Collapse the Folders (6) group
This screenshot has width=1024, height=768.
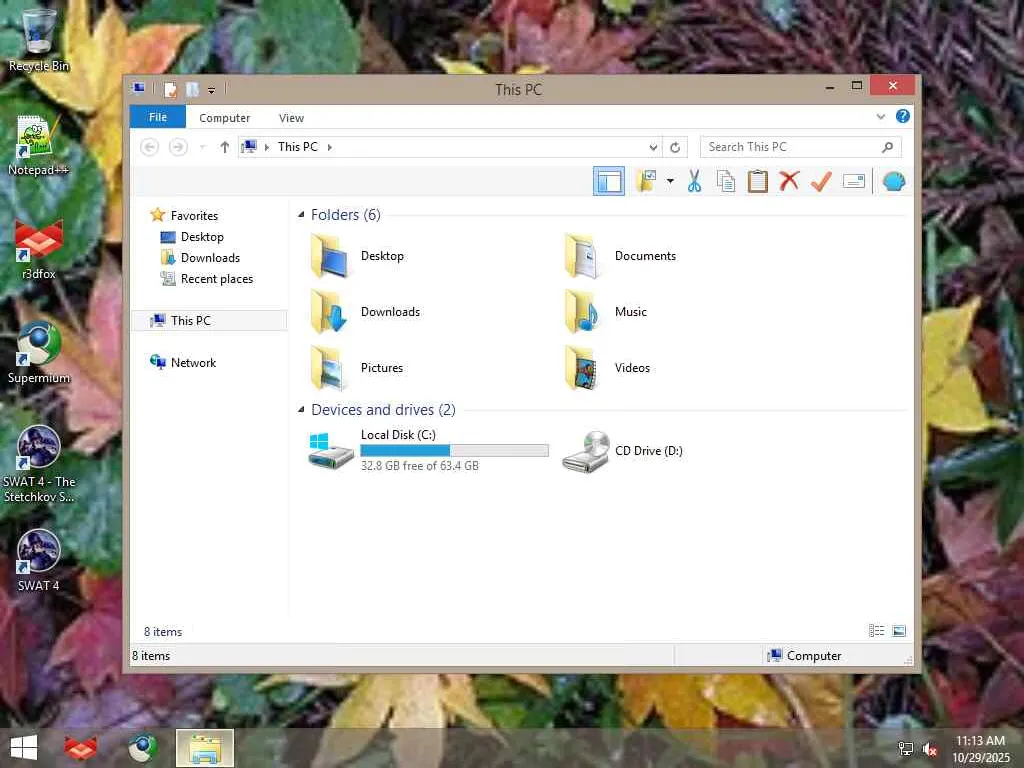[x=301, y=215]
